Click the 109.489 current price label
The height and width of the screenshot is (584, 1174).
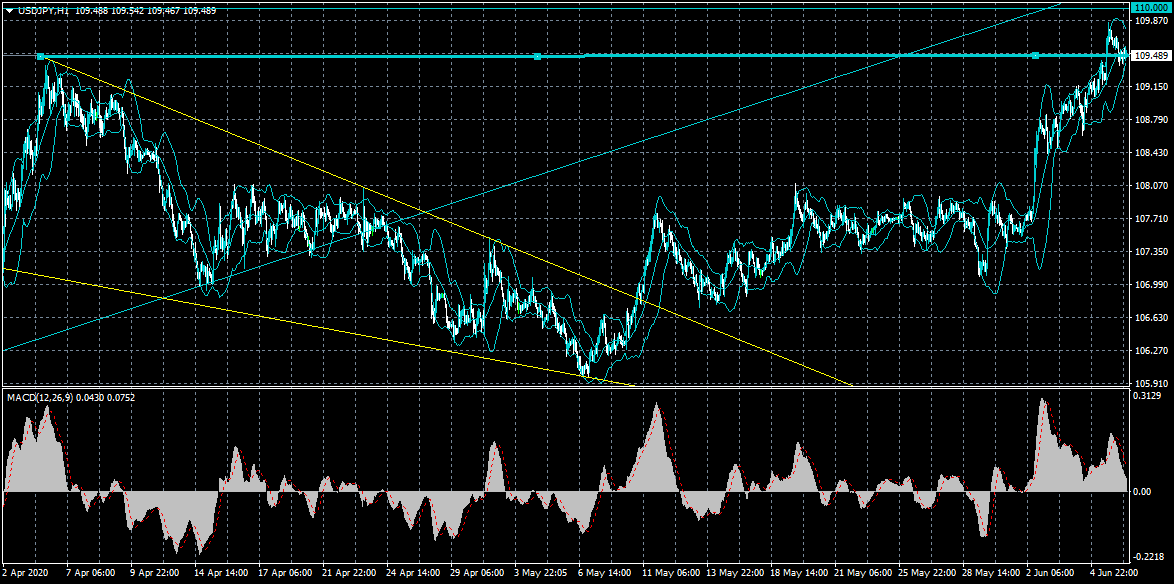coord(1150,56)
